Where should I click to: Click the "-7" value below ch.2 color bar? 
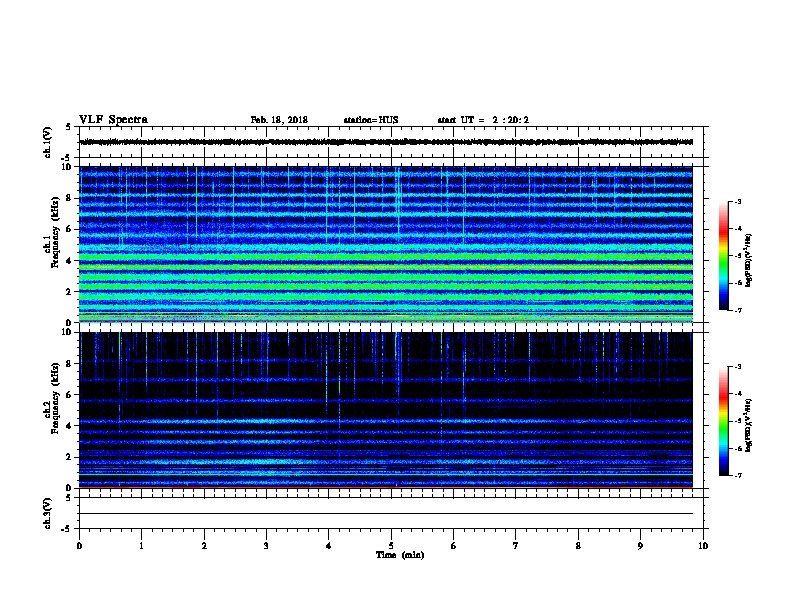737,476
